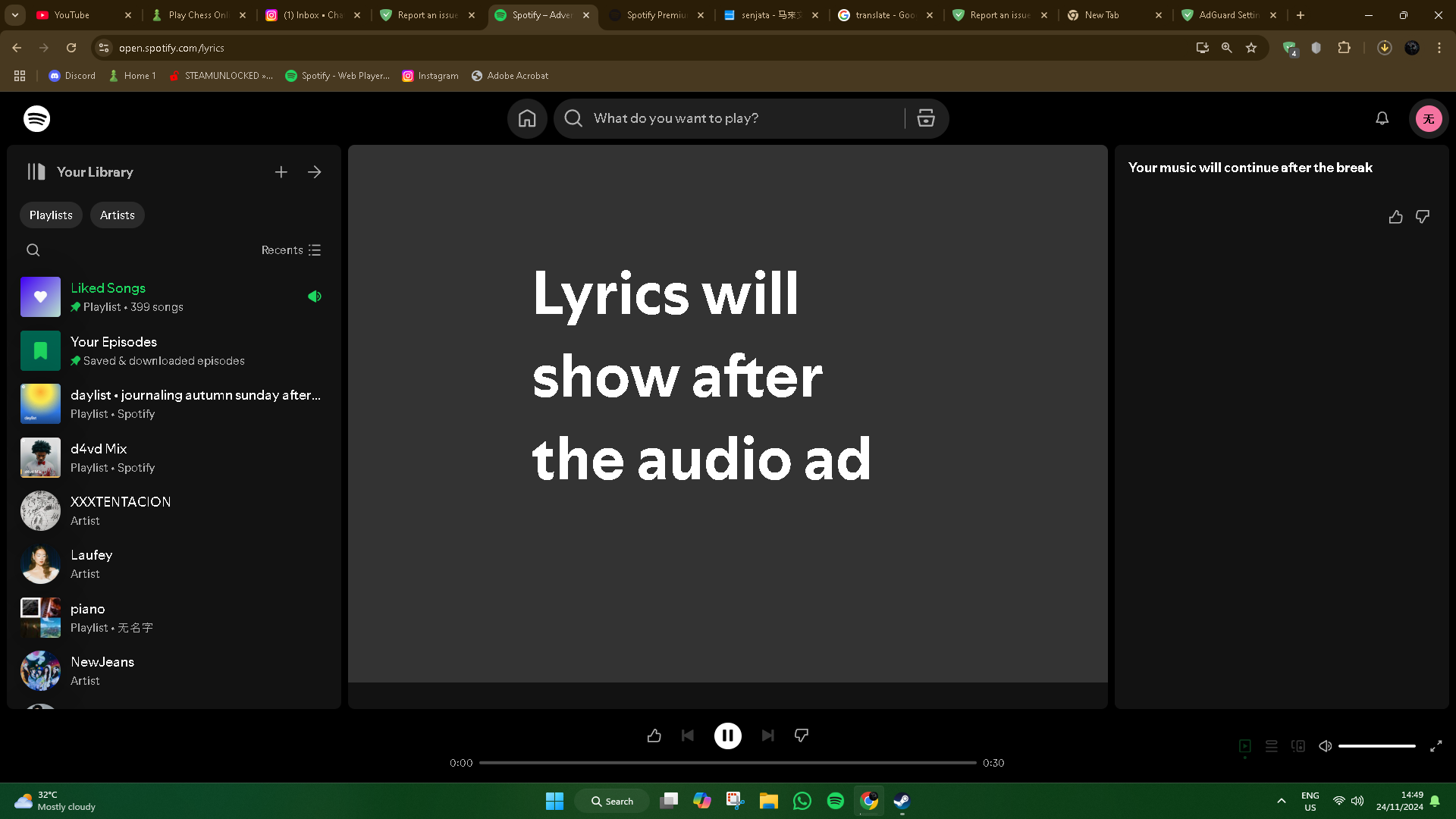Select the Playlists filter chip
Image resolution: width=1456 pixels, height=819 pixels.
tap(51, 215)
